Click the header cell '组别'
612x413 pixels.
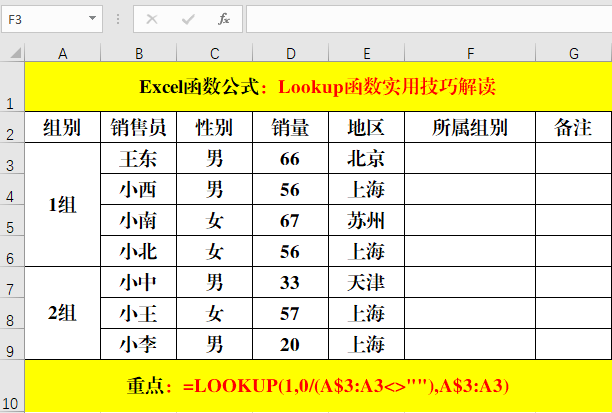coord(62,127)
